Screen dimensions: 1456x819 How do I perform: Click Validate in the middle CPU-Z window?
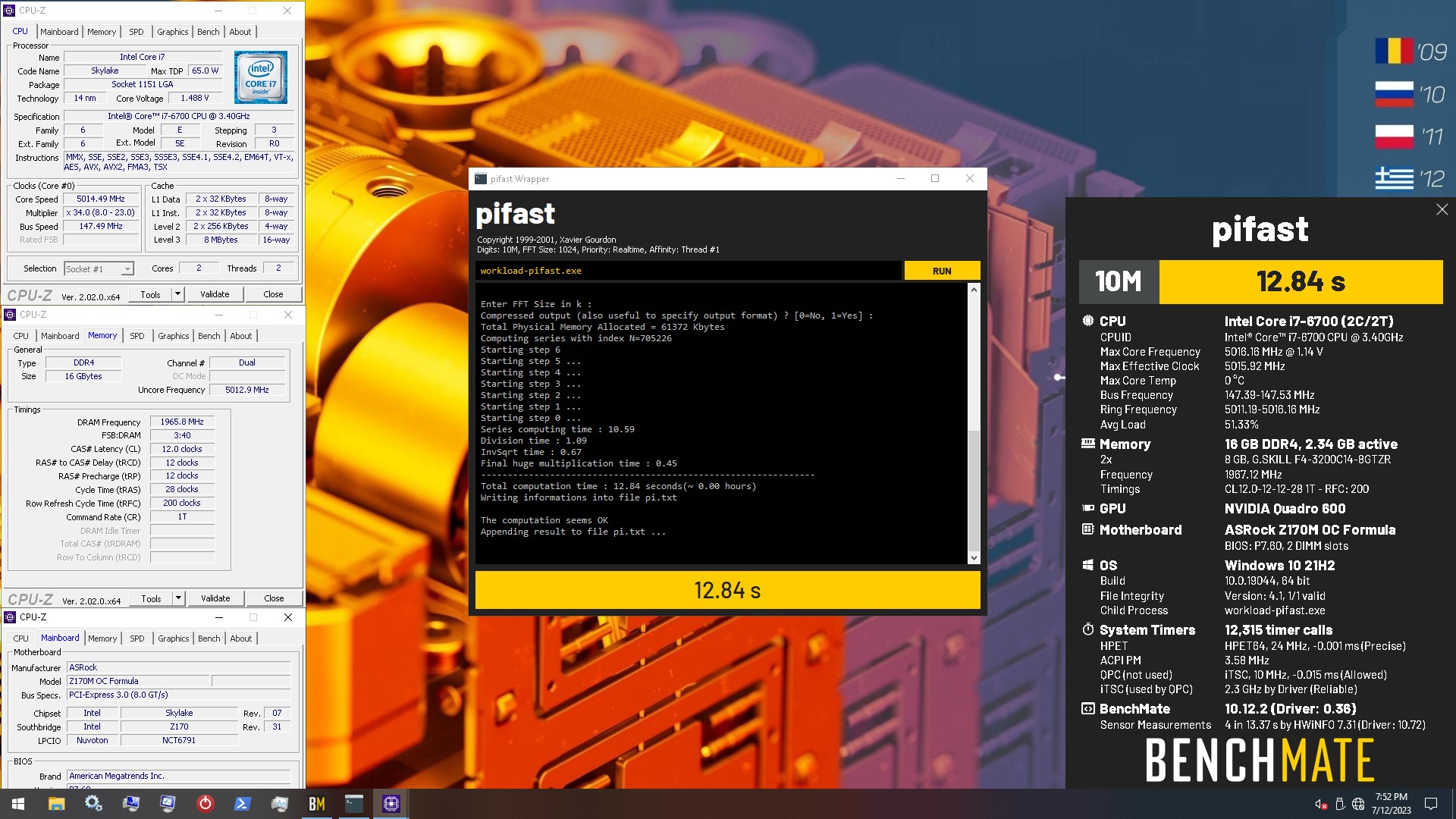[215, 598]
